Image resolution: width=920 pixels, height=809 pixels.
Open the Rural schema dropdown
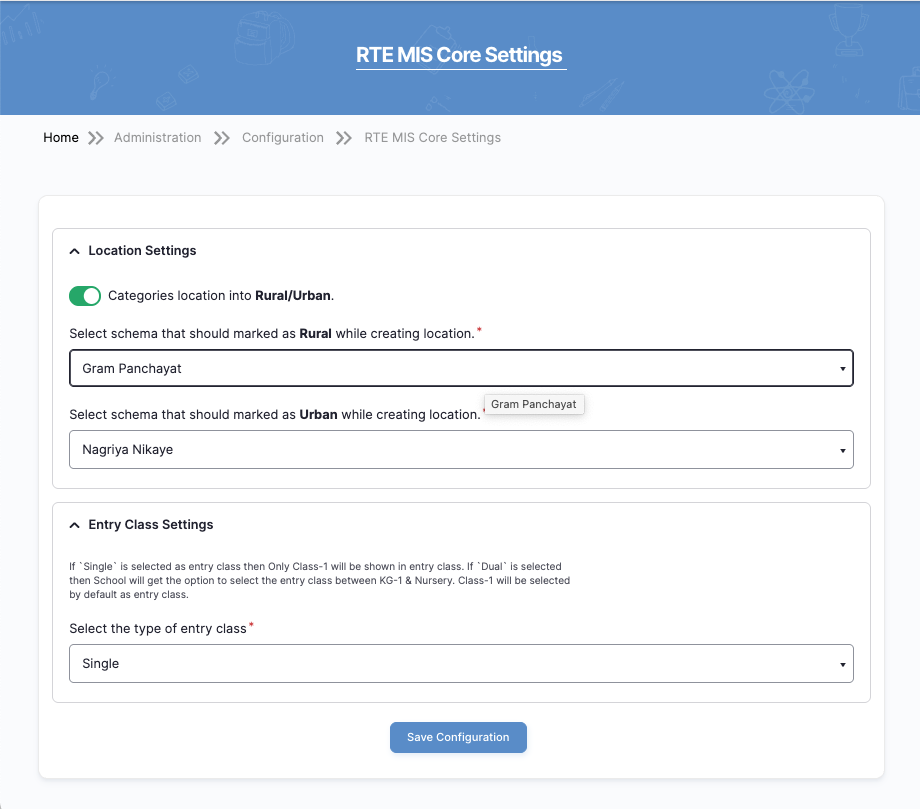click(450, 368)
